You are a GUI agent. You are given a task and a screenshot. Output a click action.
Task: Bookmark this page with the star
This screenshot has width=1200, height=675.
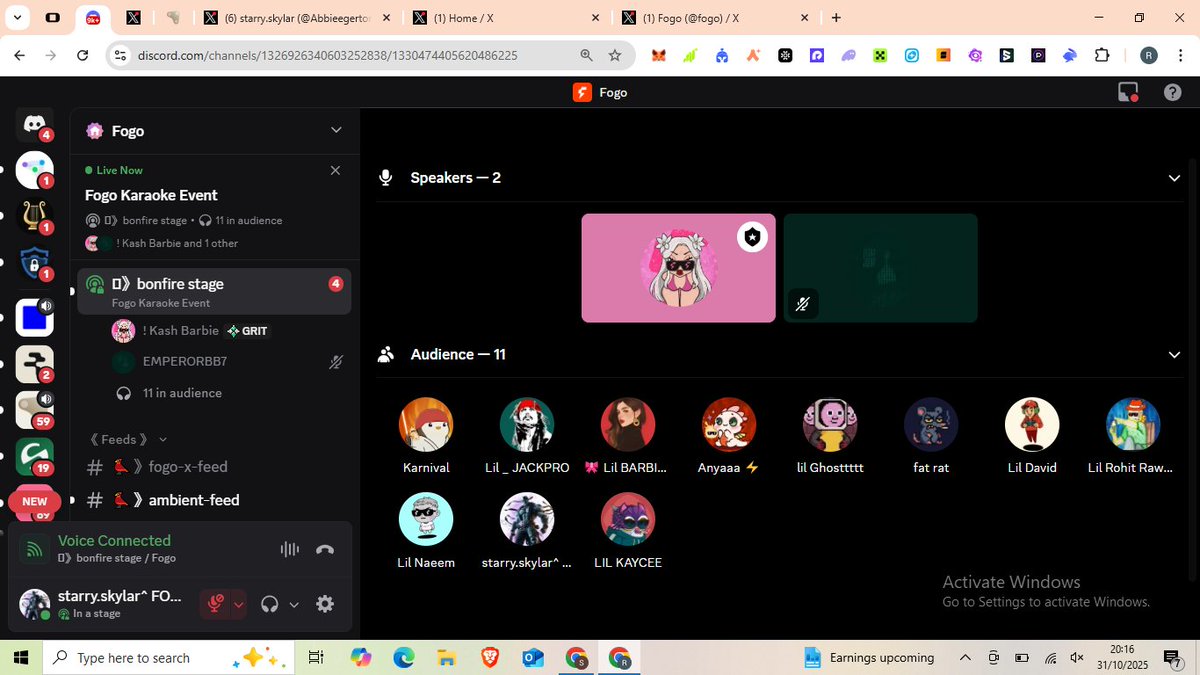[615, 56]
